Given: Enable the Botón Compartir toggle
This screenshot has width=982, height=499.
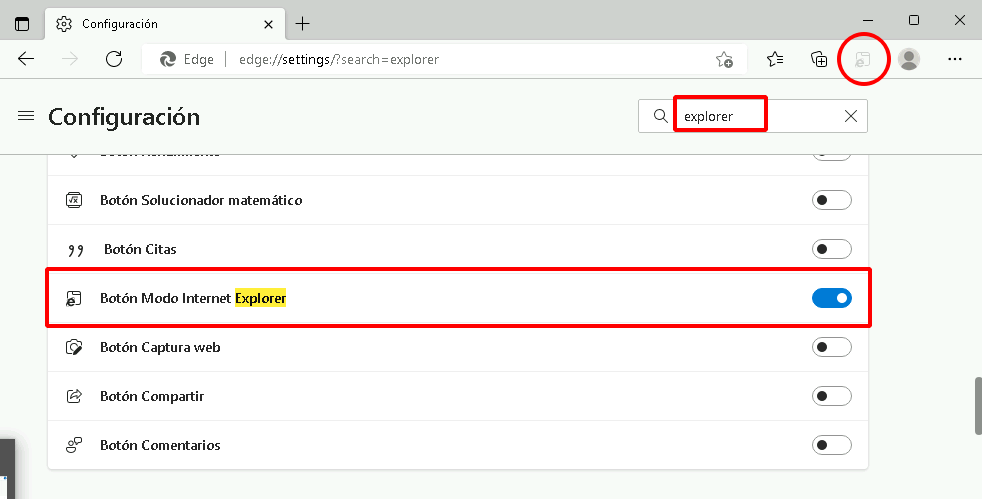Looking at the screenshot, I should click(x=832, y=396).
